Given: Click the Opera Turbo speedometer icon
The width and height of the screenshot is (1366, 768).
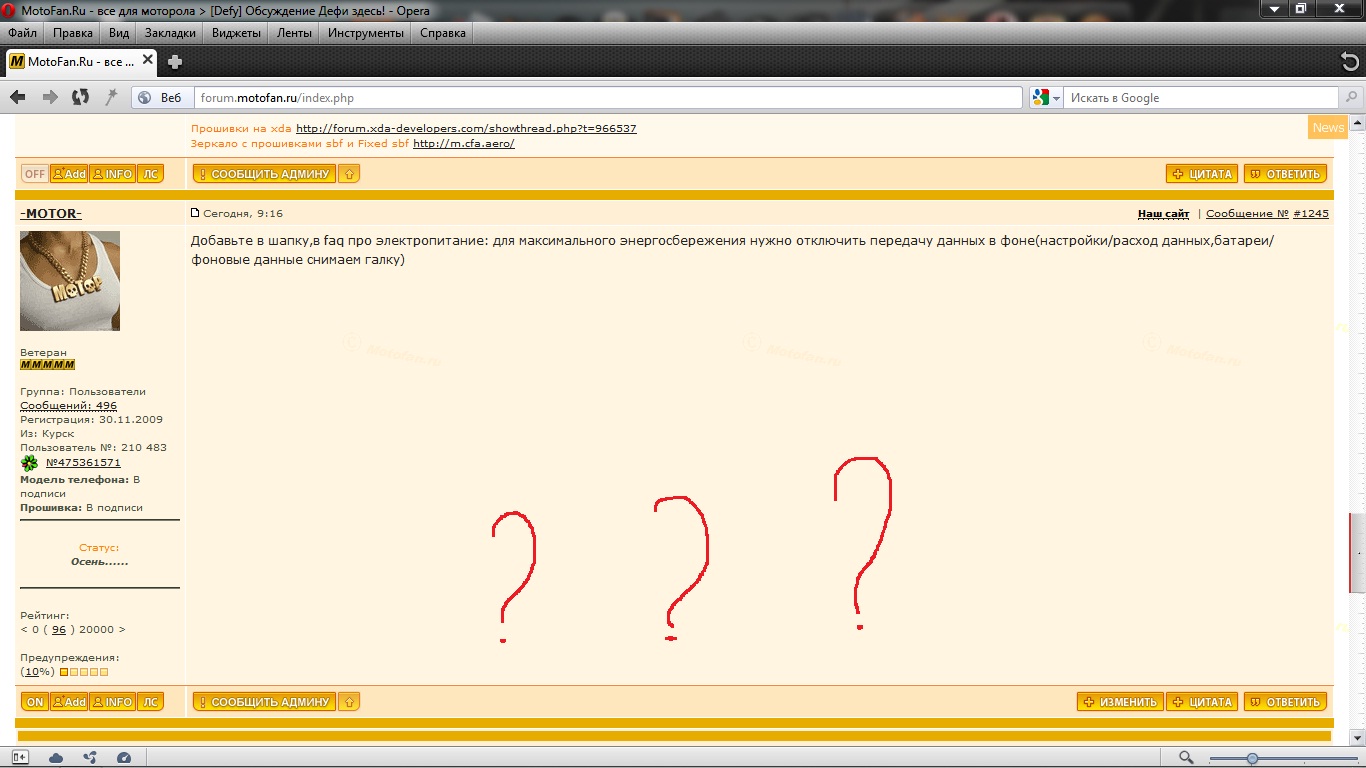Looking at the screenshot, I should pyautogui.click(x=124, y=758).
